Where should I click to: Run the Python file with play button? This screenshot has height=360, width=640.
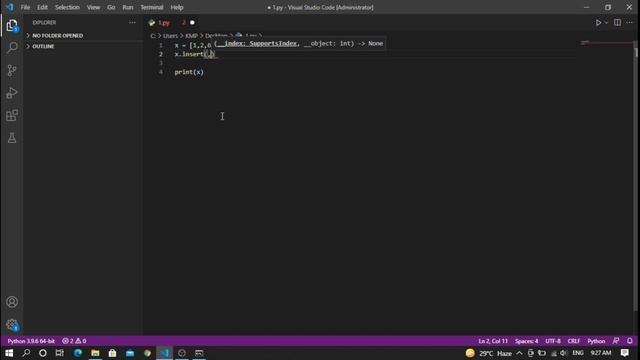point(598,23)
